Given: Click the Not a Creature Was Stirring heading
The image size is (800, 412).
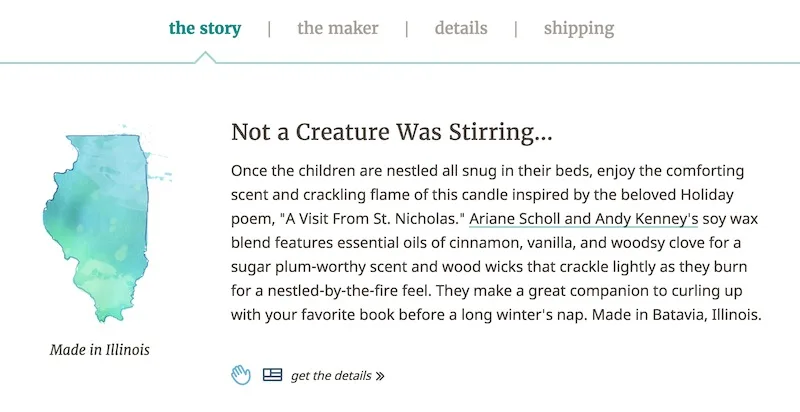Looking at the screenshot, I should tap(392, 132).
